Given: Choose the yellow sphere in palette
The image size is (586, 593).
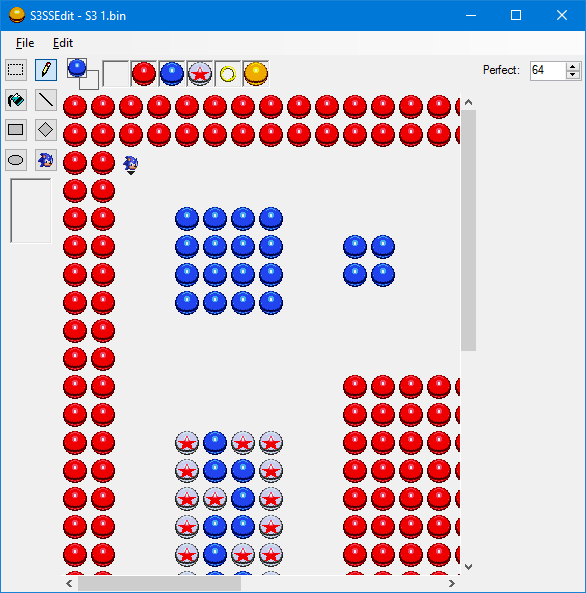Looking at the screenshot, I should (x=256, y=73).
